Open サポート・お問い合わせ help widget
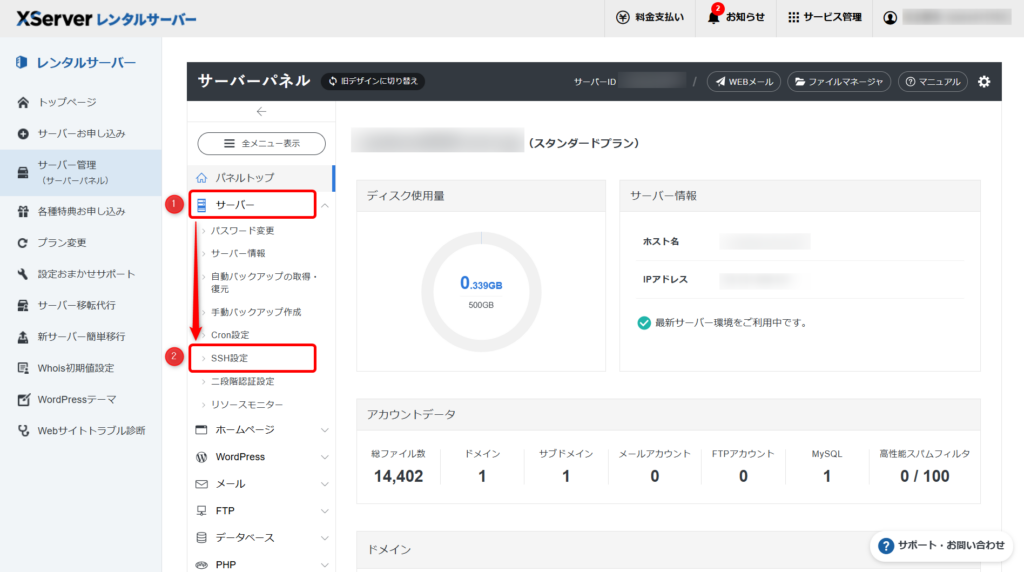 pos(941,545)
